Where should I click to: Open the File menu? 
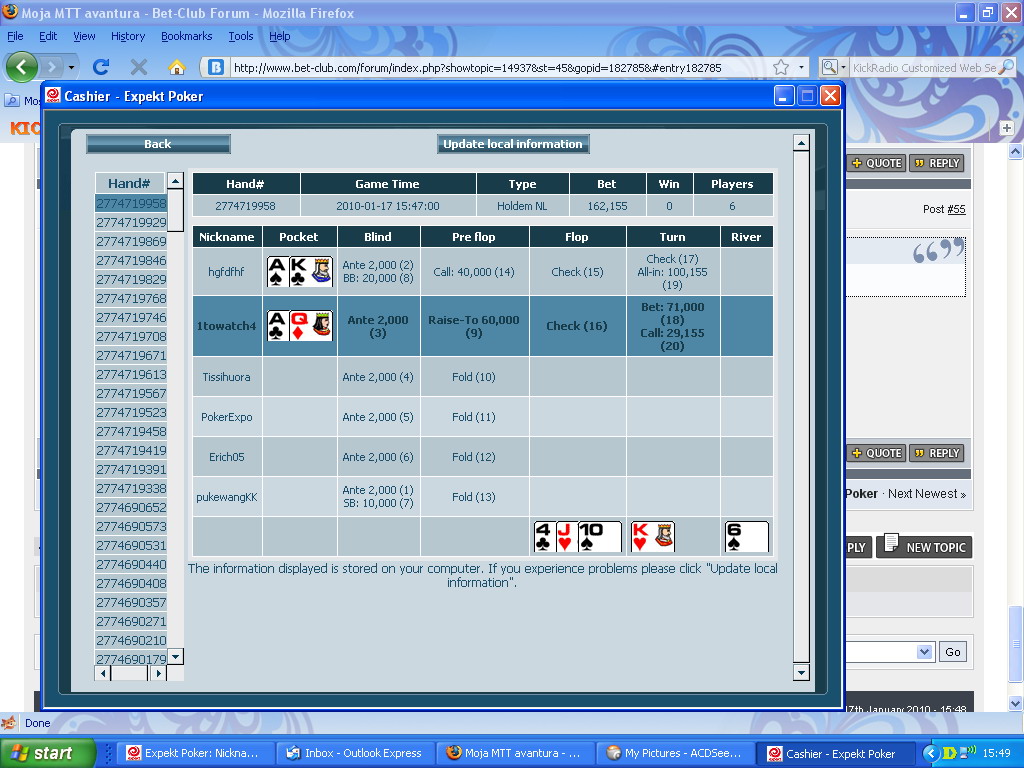(x=15, y=36)
